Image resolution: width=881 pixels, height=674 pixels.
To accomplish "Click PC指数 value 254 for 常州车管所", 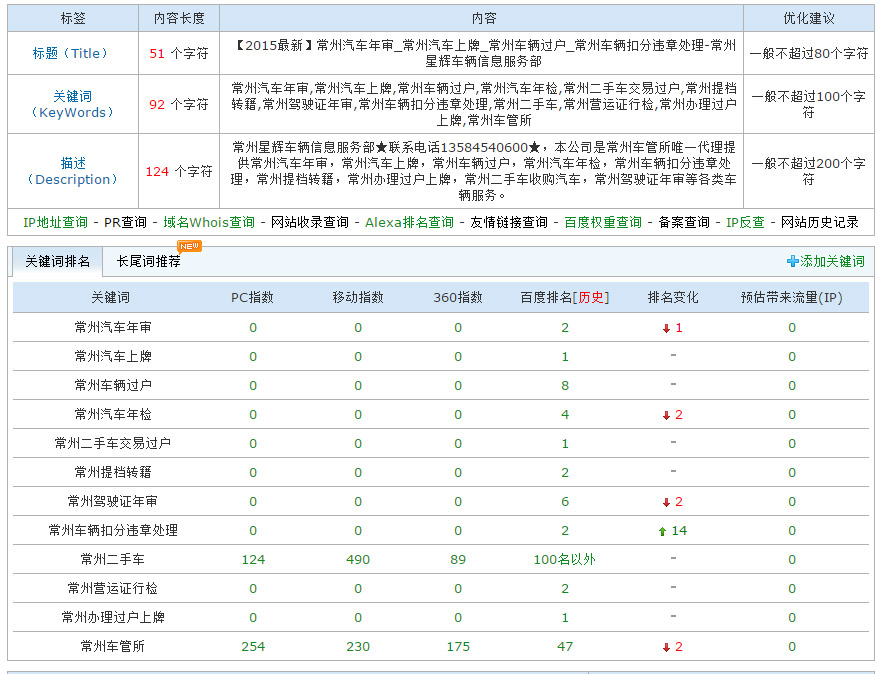I will pos(253,647).
